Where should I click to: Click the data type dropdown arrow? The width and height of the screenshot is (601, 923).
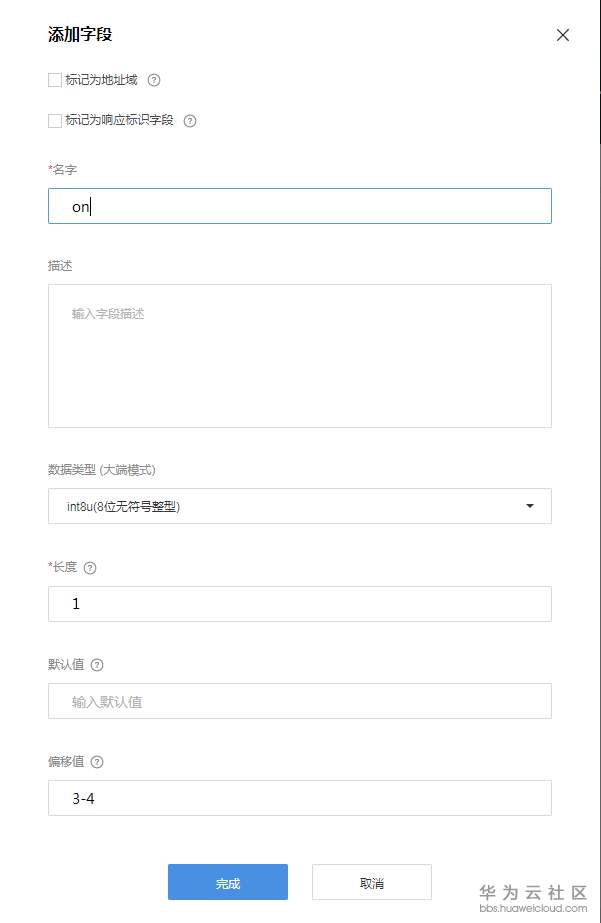click(530, 506)
